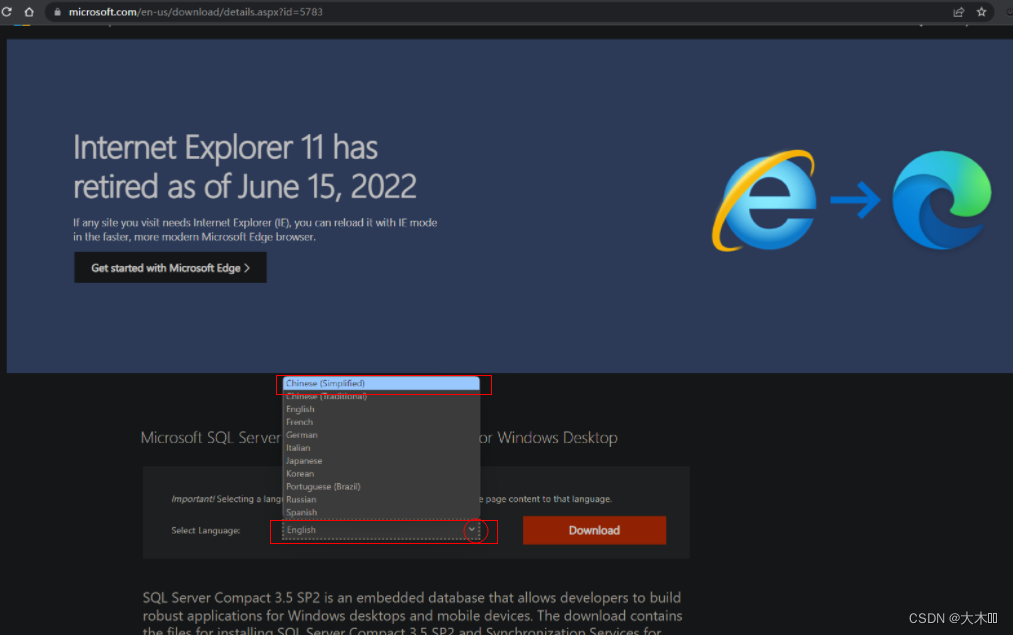Choose Chinese (Traditional) from language list

381,397
